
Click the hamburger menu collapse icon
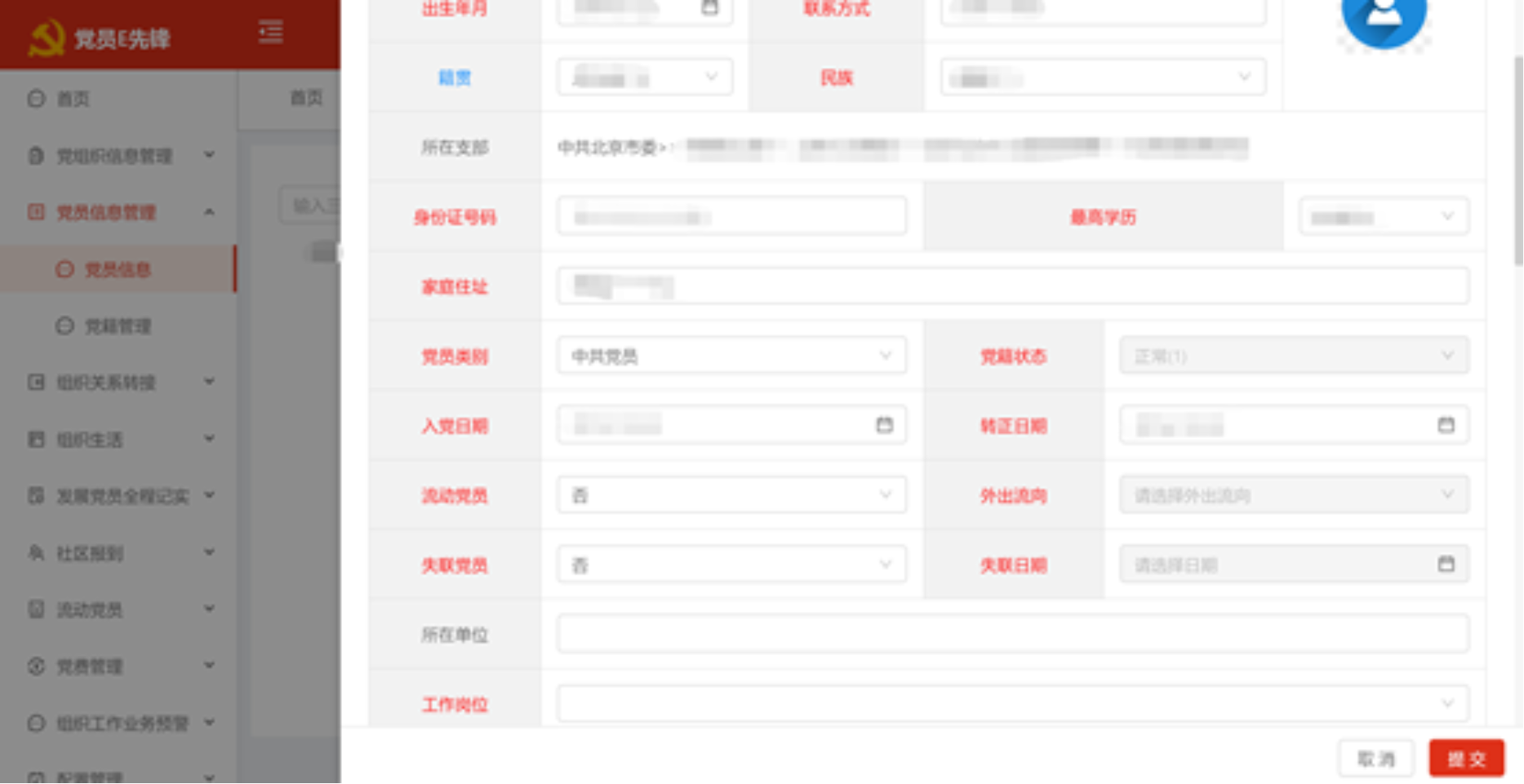pyautogui.click(x=270, y=33)
